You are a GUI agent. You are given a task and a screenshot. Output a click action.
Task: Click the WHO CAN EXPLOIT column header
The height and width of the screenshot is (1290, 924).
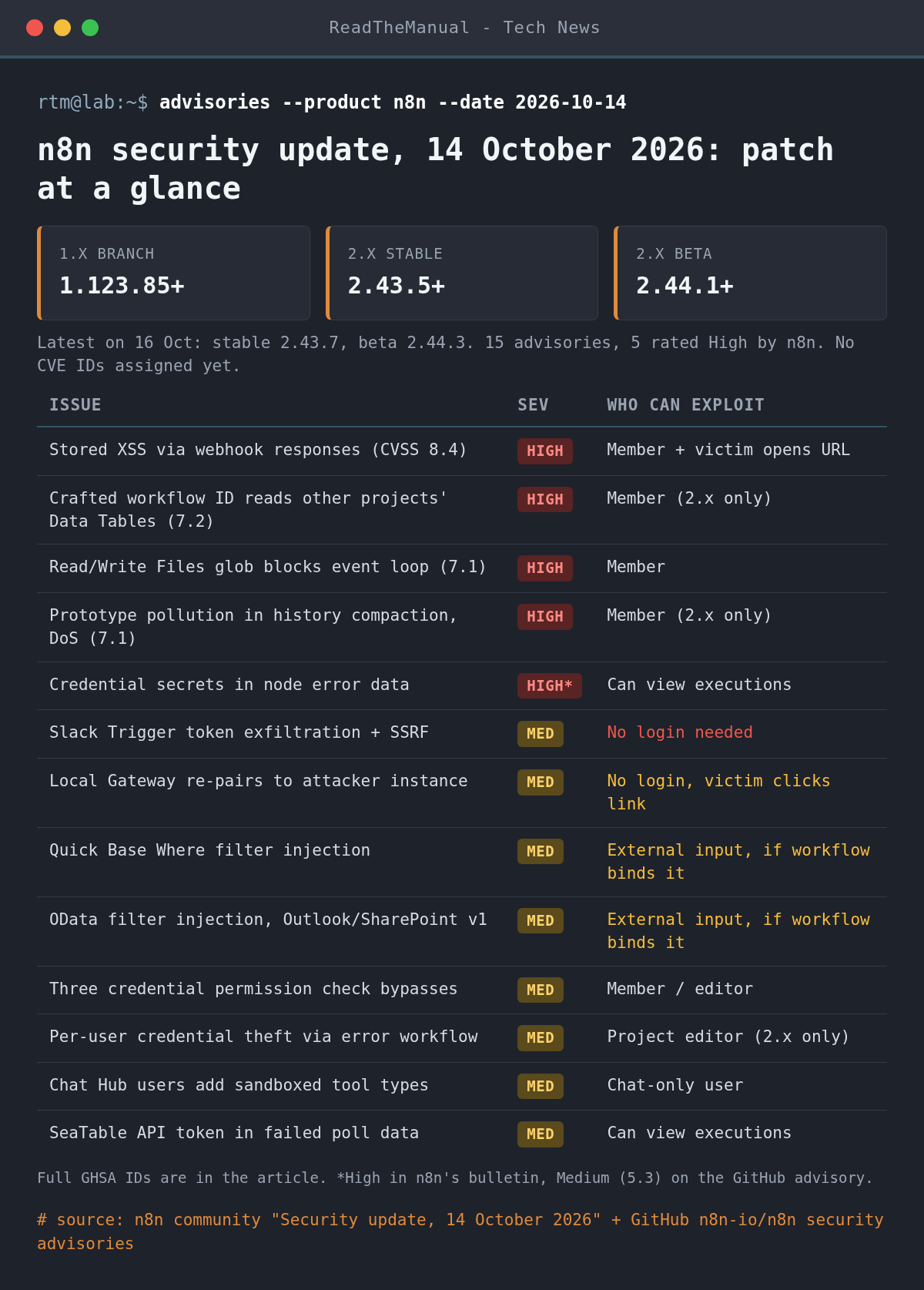pyautogui.click(x=685, y=405)
